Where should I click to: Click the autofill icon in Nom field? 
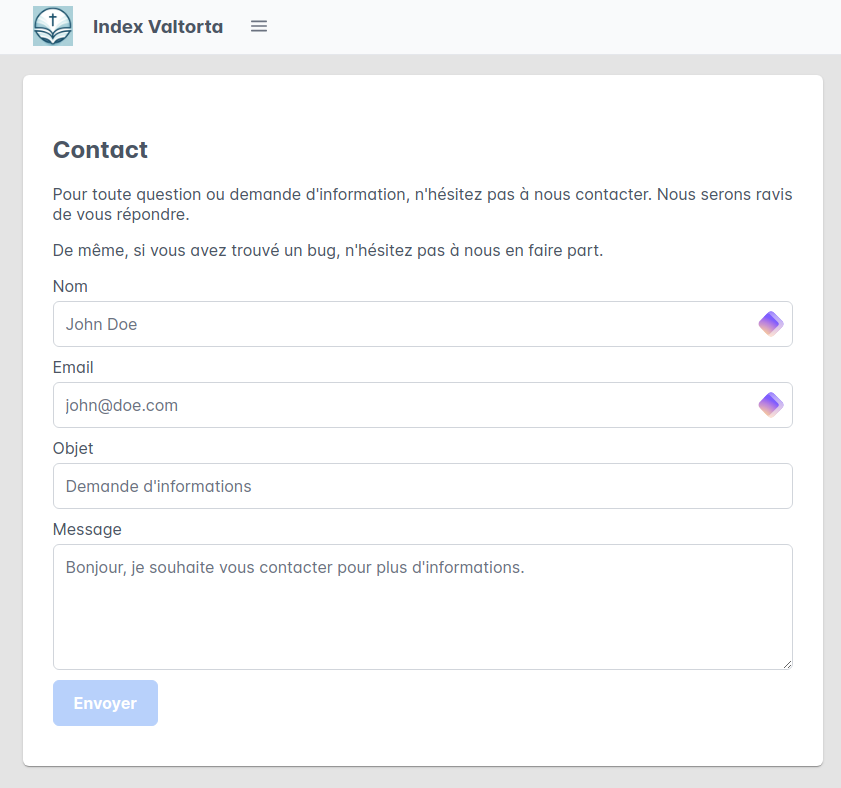(770, 324)
